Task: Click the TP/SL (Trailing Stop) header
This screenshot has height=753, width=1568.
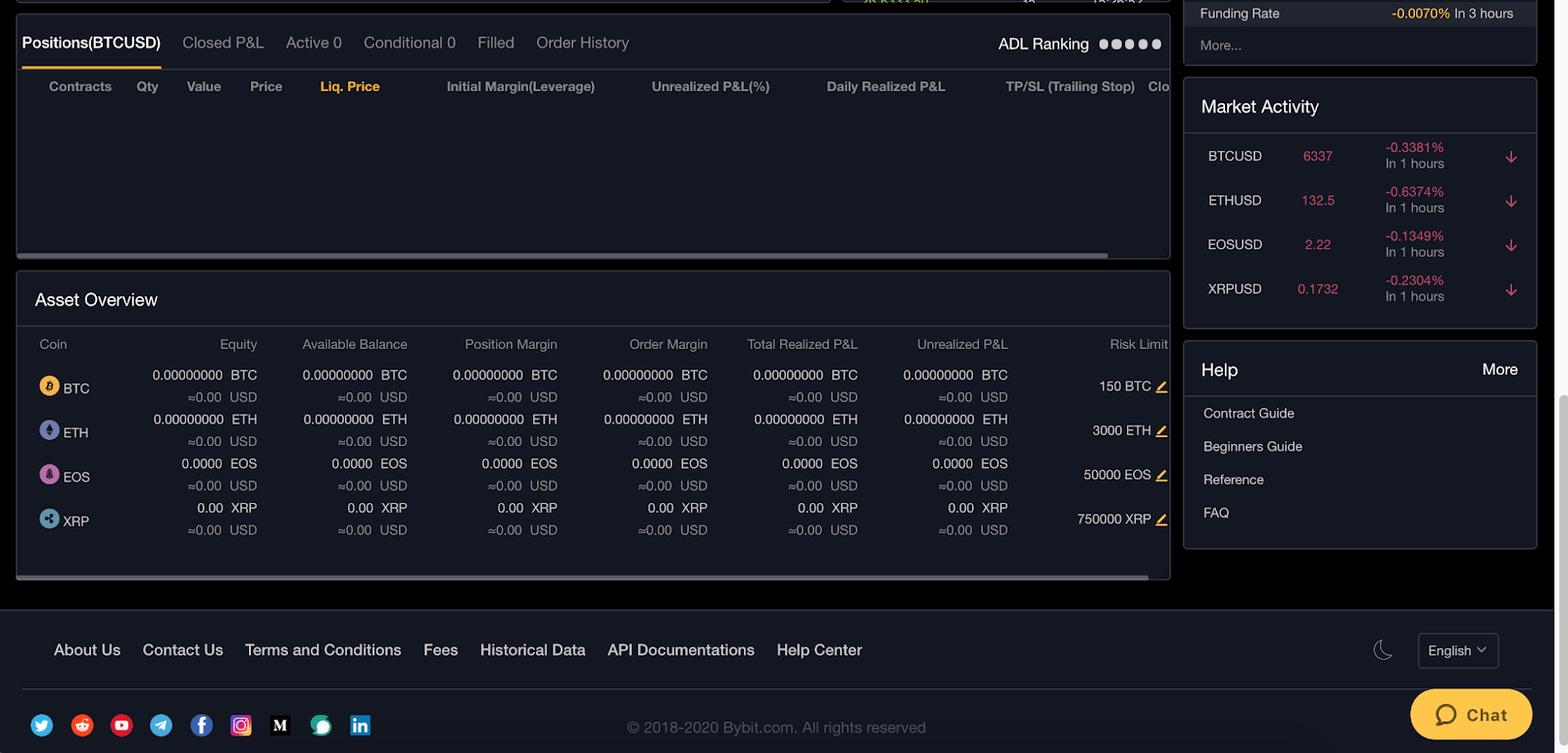Action: 1070,86
